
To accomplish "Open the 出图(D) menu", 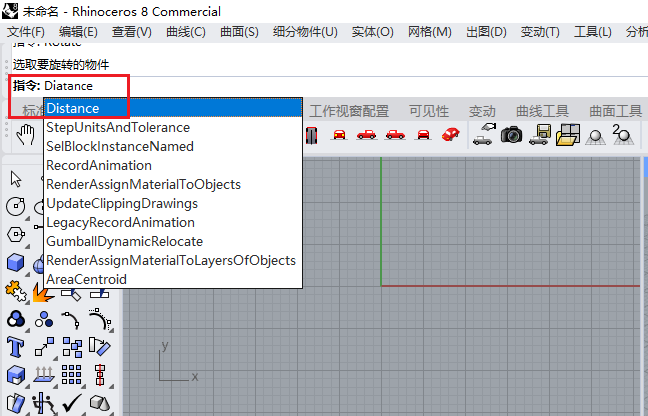I will click(486, 32).
